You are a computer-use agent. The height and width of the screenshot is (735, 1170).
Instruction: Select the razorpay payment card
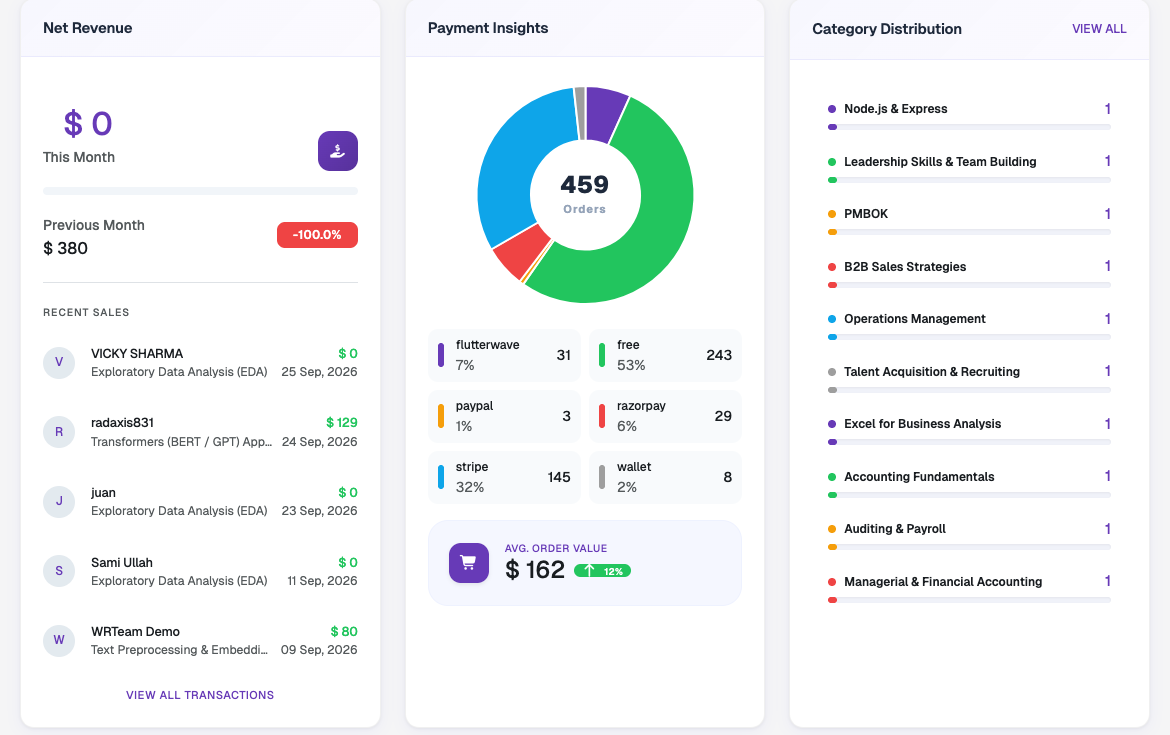coord(666,416)
